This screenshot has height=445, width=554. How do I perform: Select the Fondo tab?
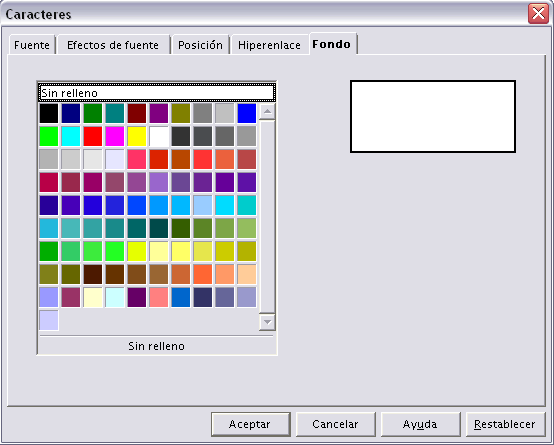pos(332,44)
